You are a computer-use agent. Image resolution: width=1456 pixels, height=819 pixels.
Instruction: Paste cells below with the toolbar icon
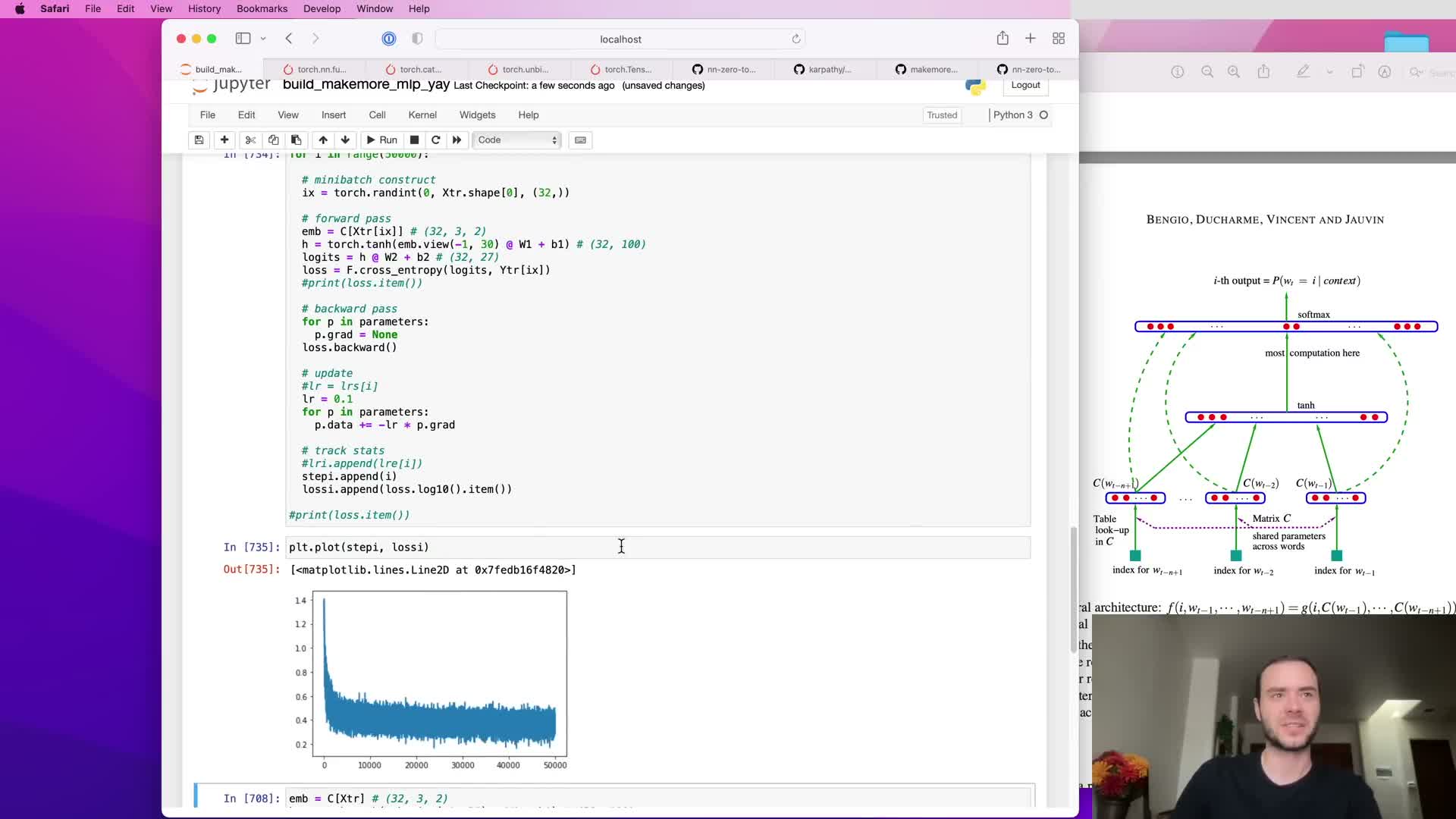pyautogui.click(x=297, y=140)
